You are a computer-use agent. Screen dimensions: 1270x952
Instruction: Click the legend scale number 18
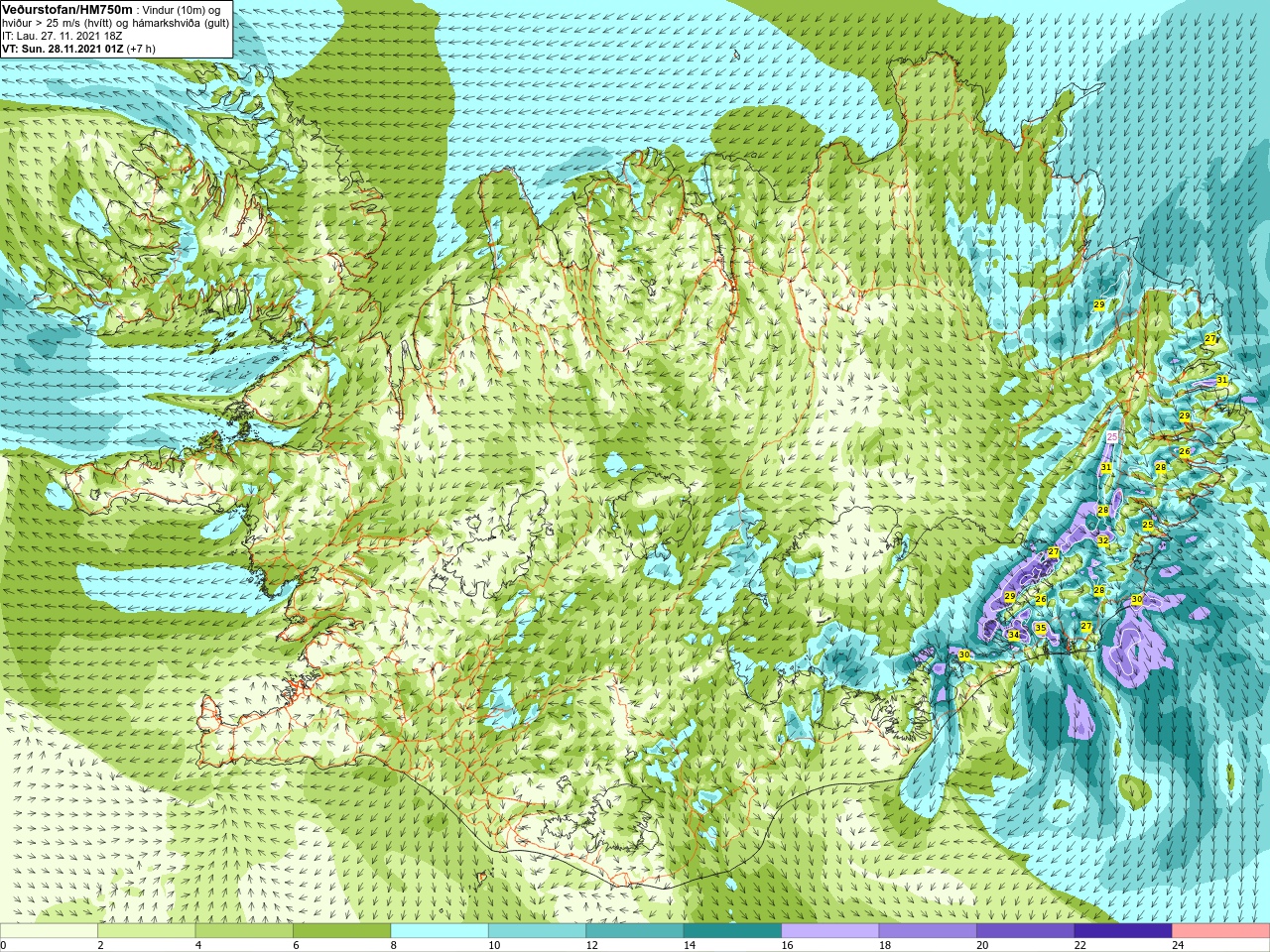coord(885,945)
